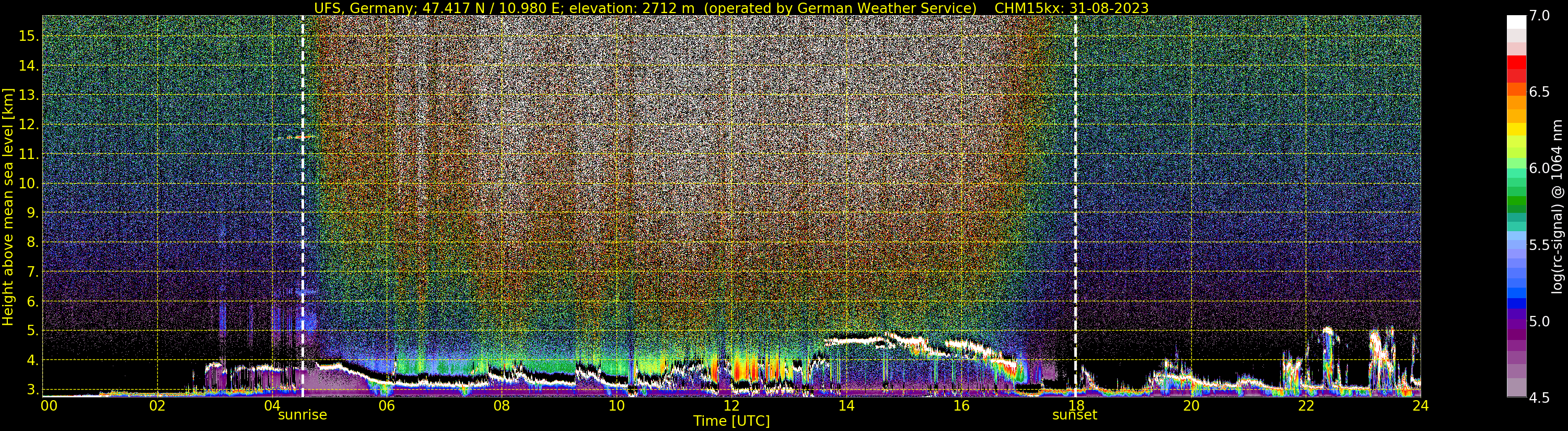Pick the white segment at colorbar top
1568x431 pixels.
pyautogui.click(x=1516, y=22)
